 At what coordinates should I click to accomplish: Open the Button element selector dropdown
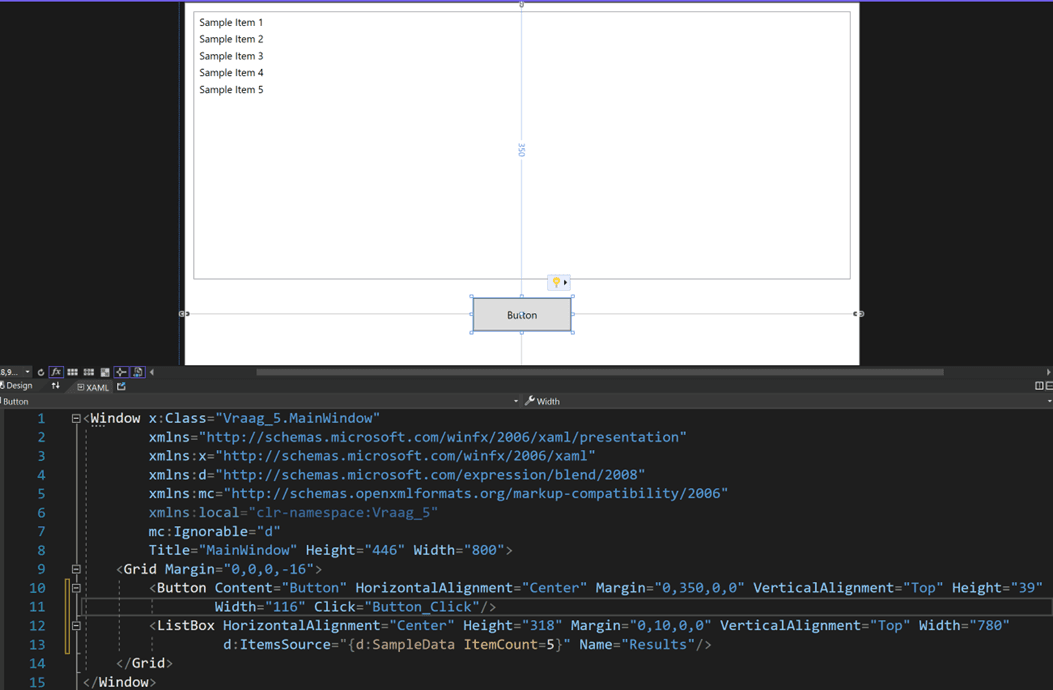point(516,401)
